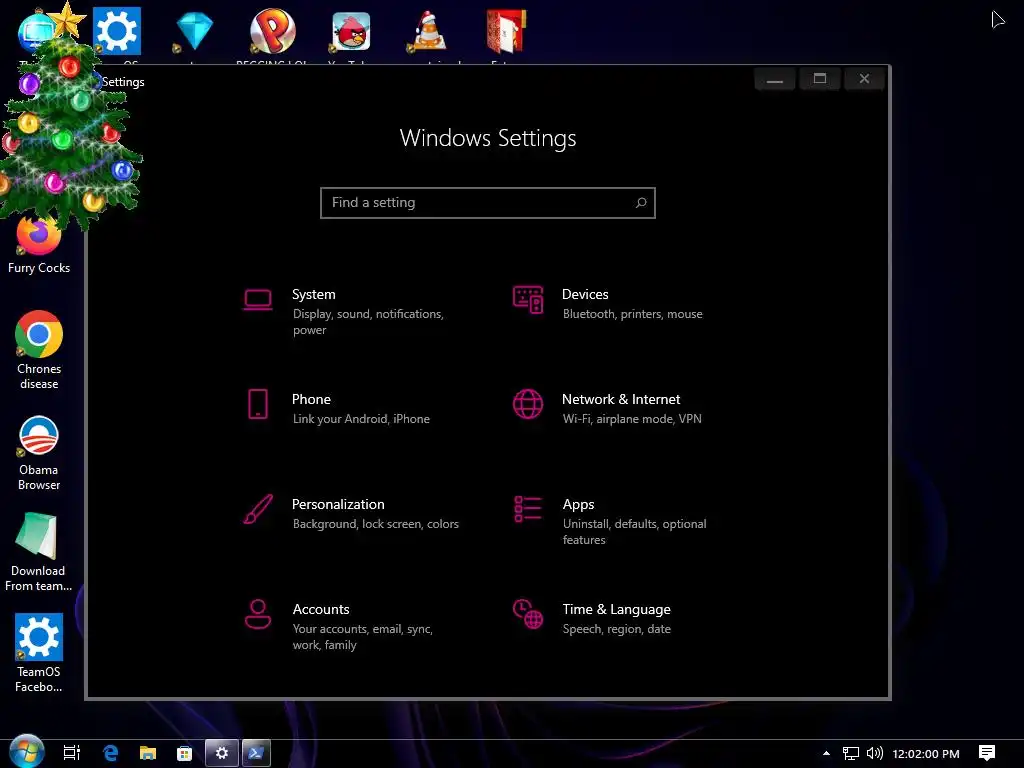This screenshot has height=768, width=1024.
Task: Click the Phone settings icon
Action: 258,404
